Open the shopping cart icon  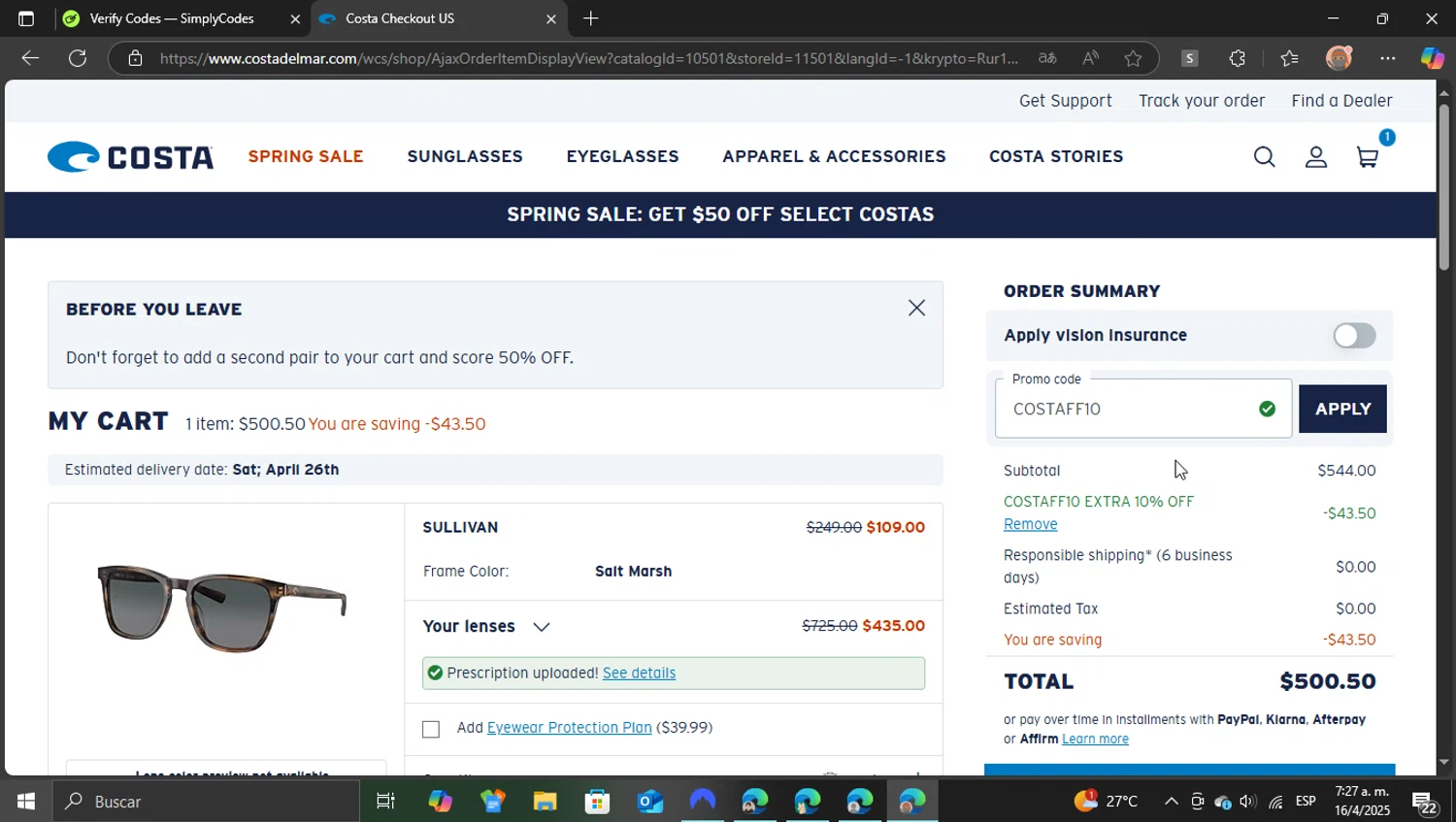pos(1368,157)
